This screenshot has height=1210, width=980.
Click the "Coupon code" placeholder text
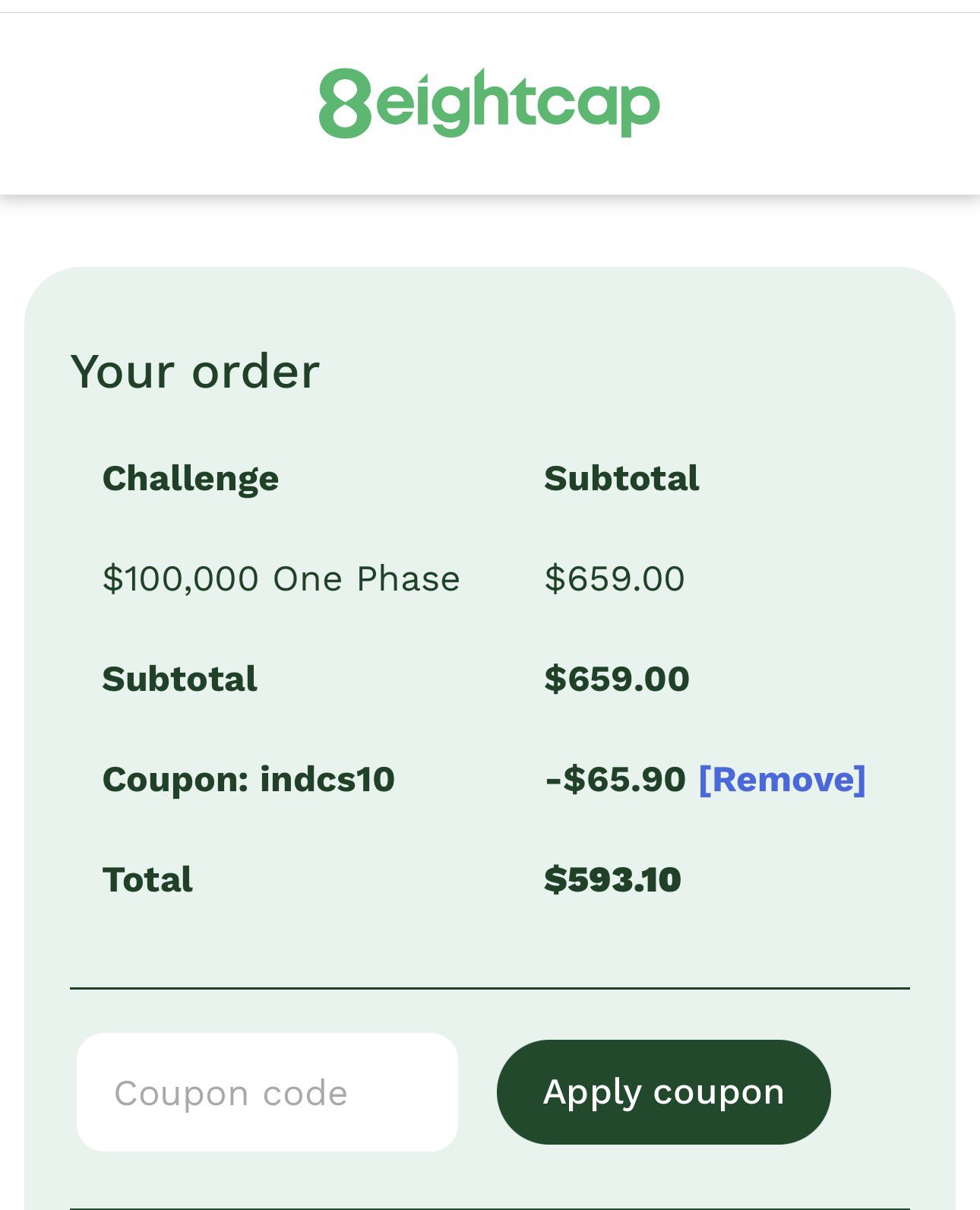pos(231,1094)
